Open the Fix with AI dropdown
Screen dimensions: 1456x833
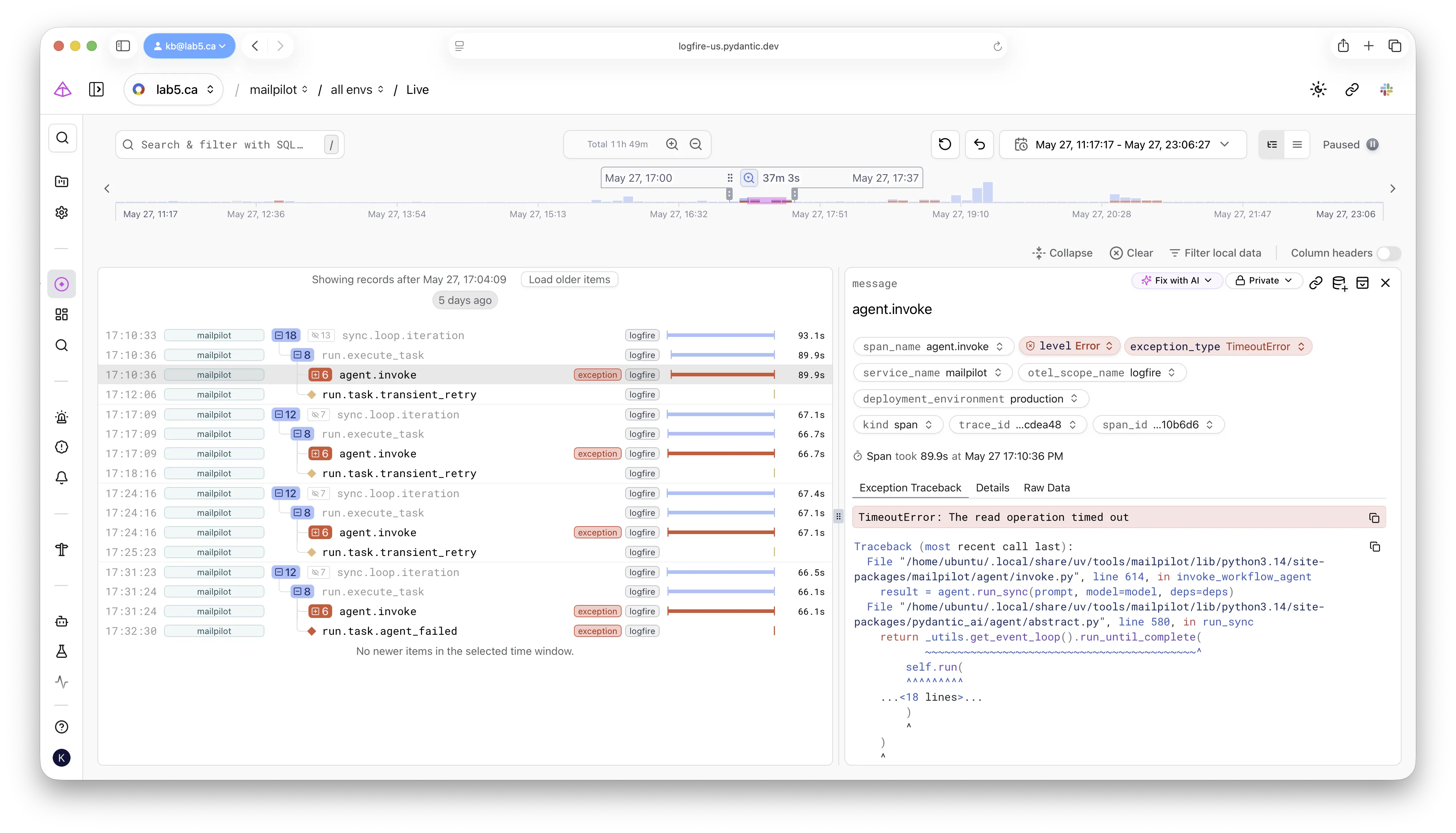[1177, 280]
